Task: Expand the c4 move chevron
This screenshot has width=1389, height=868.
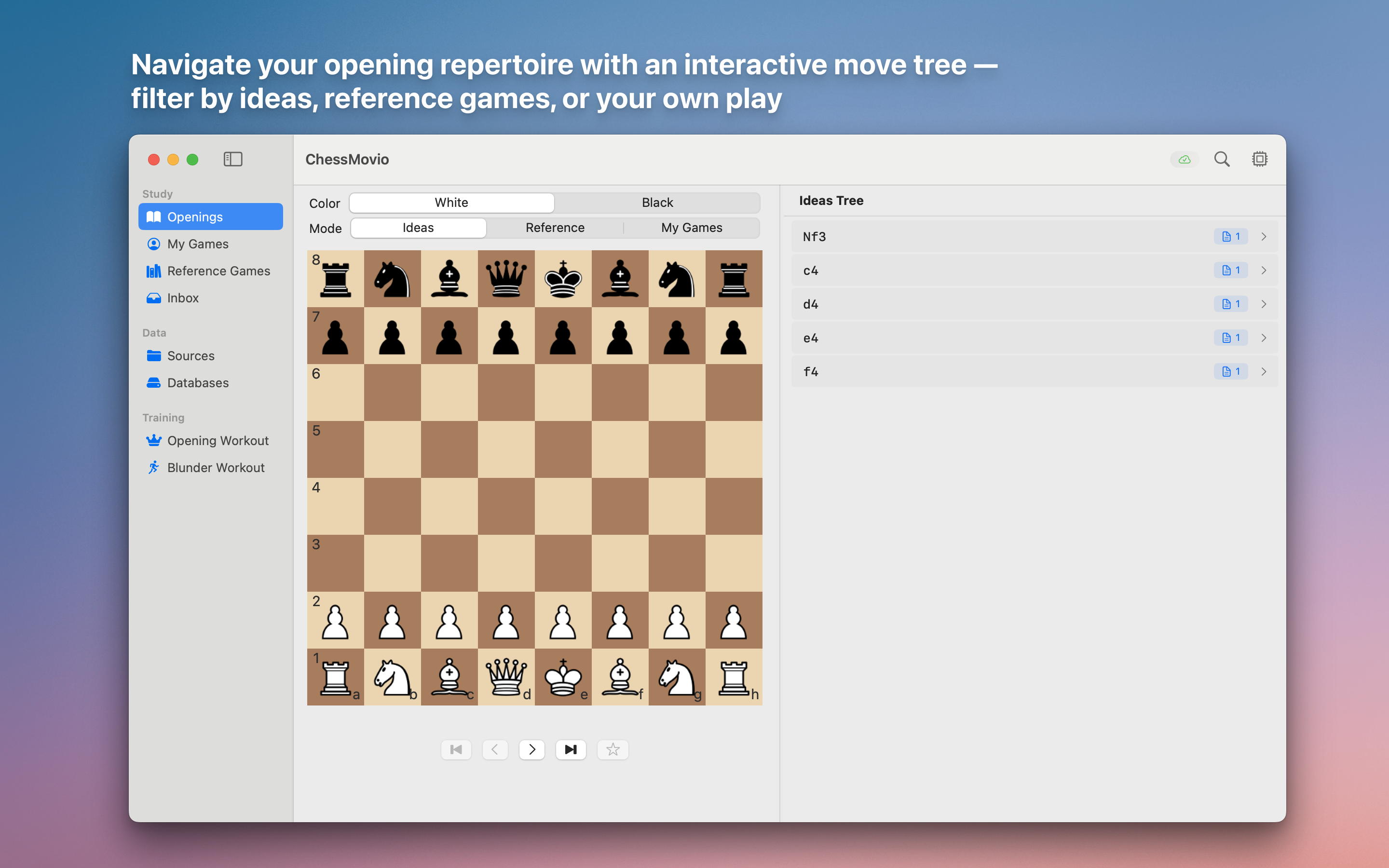Action: (x=1265, y=270)
